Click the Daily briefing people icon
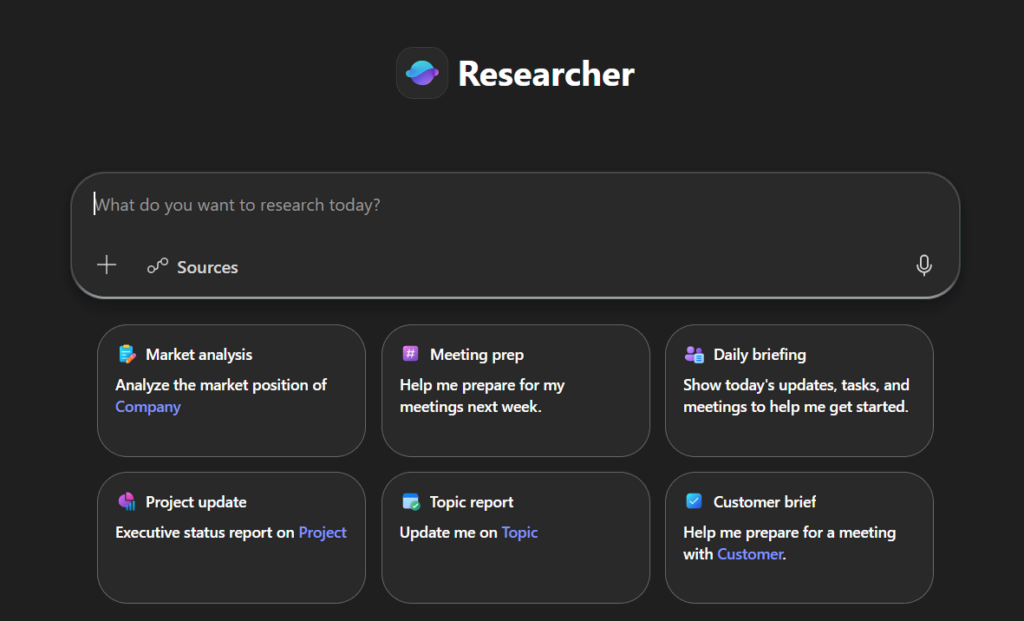This screenshot has height=621, width=1024. click(694, 354)
